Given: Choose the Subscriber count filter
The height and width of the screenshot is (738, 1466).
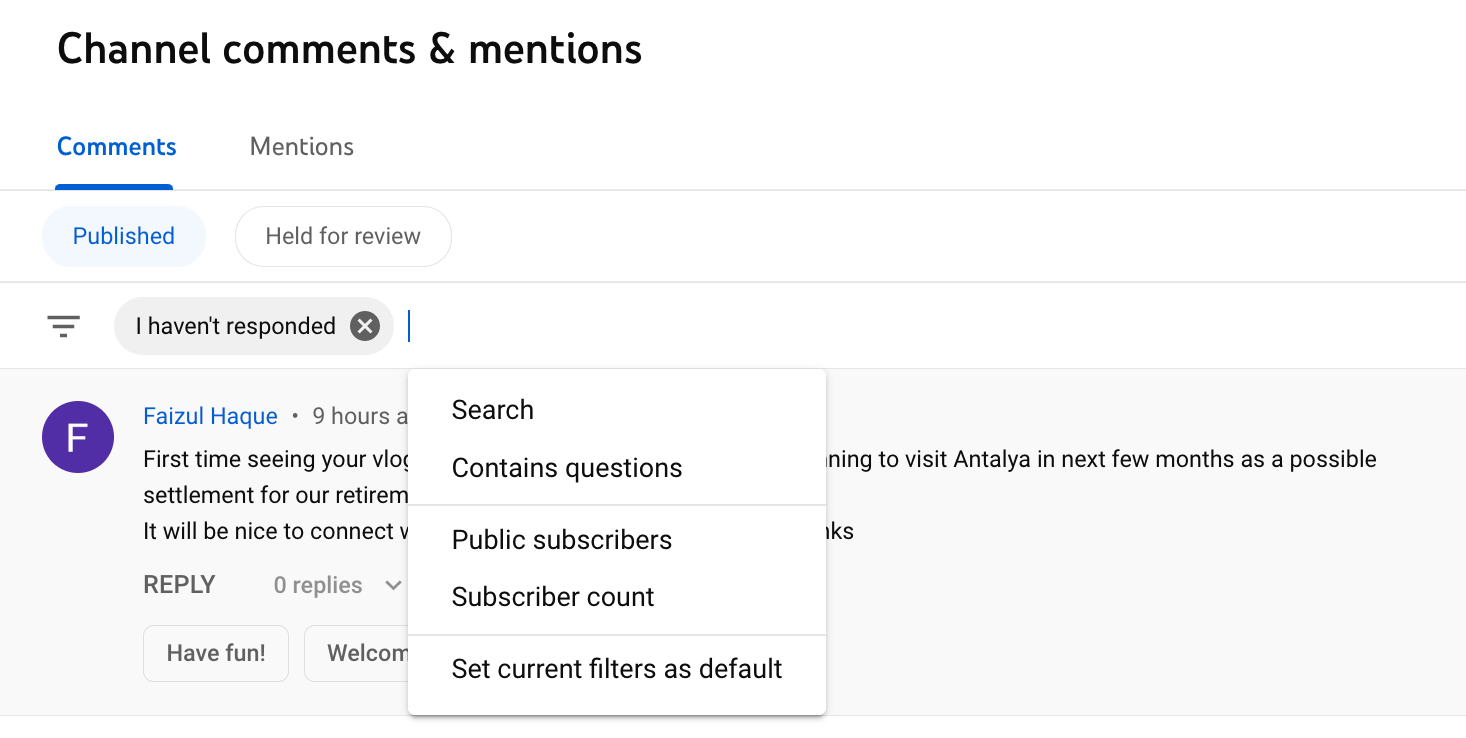Looking at the screenshot, I should [553, 597].
